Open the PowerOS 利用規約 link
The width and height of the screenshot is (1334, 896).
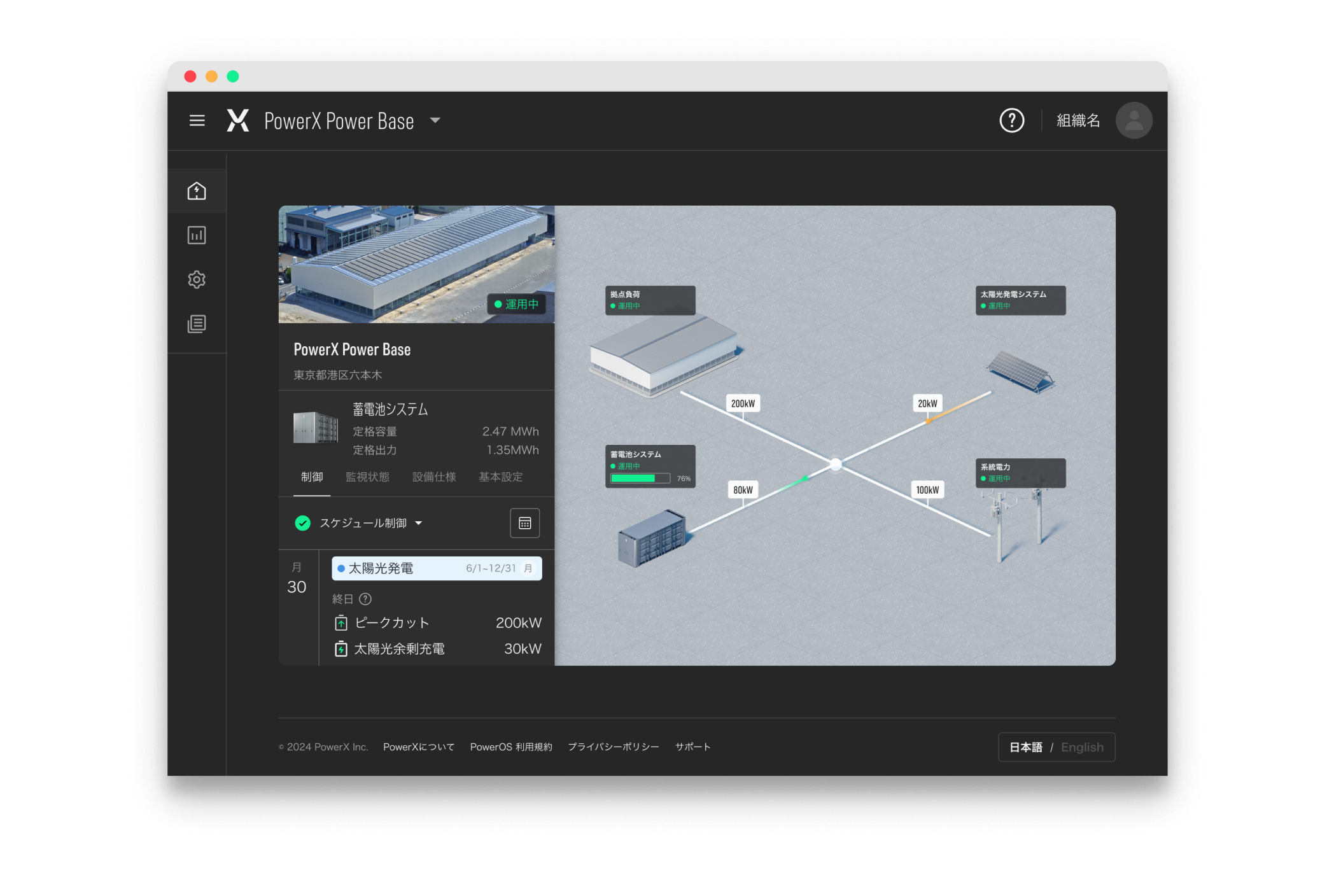click(x=511, y=746)
